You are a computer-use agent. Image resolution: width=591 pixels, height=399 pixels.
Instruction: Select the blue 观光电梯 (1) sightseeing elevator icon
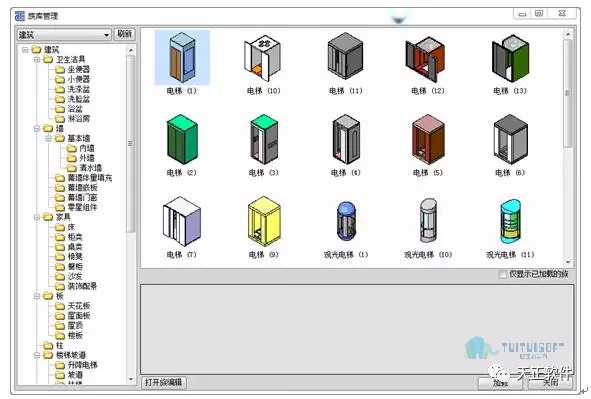346,221
